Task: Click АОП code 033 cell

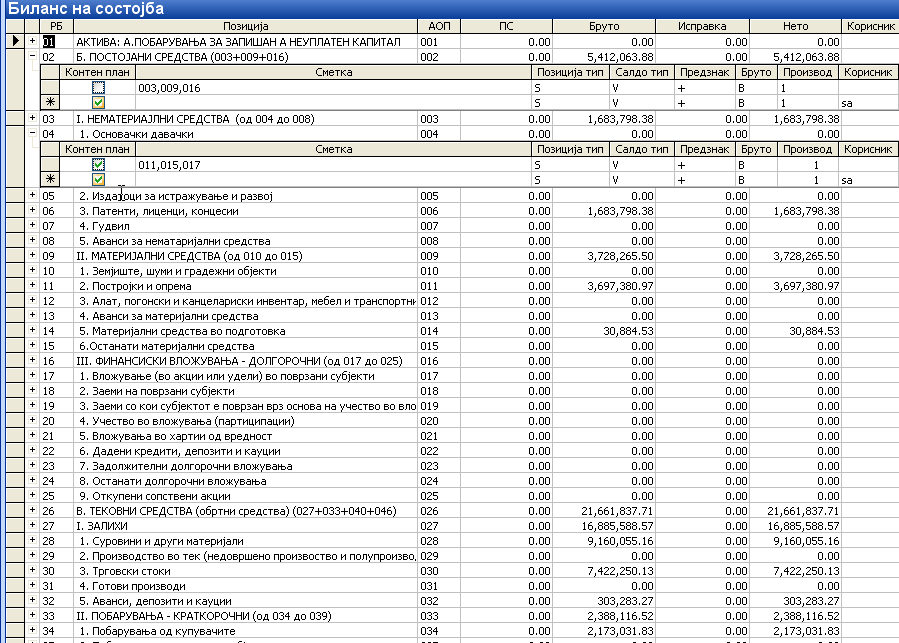Action: (439, 615)
